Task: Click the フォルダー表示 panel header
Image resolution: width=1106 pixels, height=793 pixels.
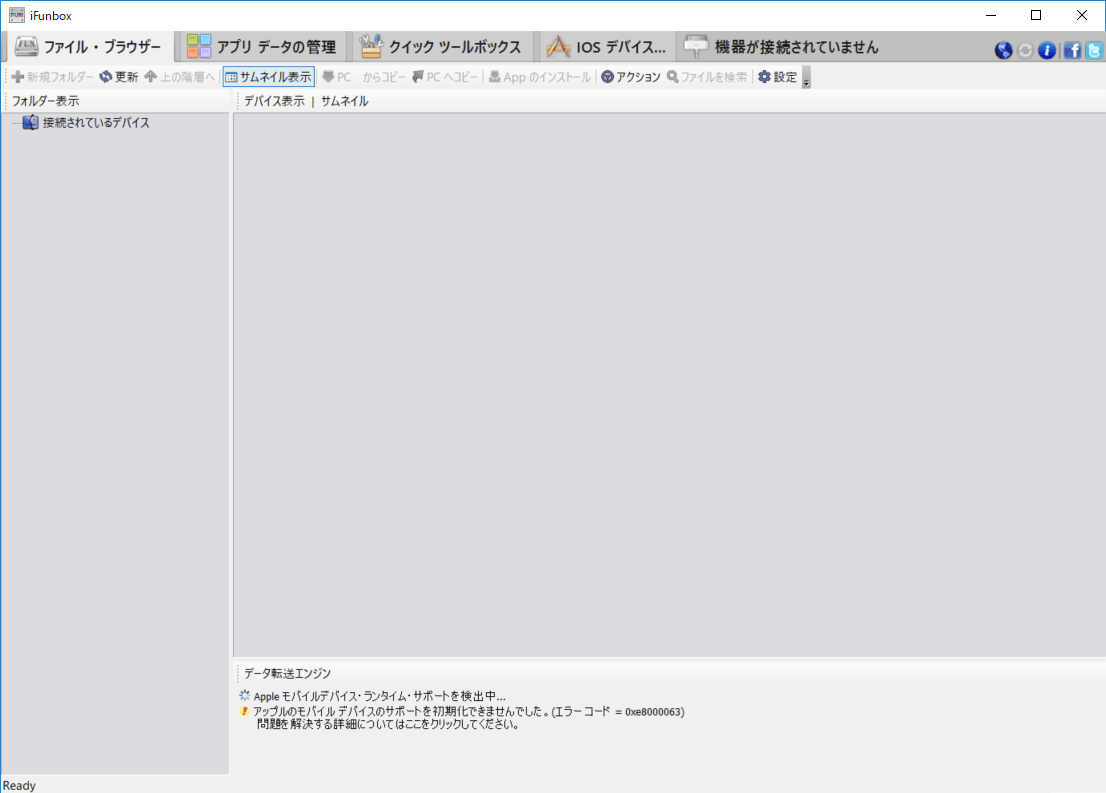Action: (45, 101)
